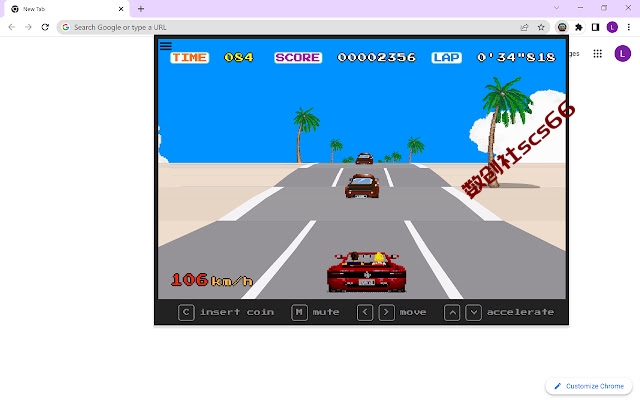Bookmark this tab with the star icon
The image size is (640, 400).
click(x=541, y=27)
